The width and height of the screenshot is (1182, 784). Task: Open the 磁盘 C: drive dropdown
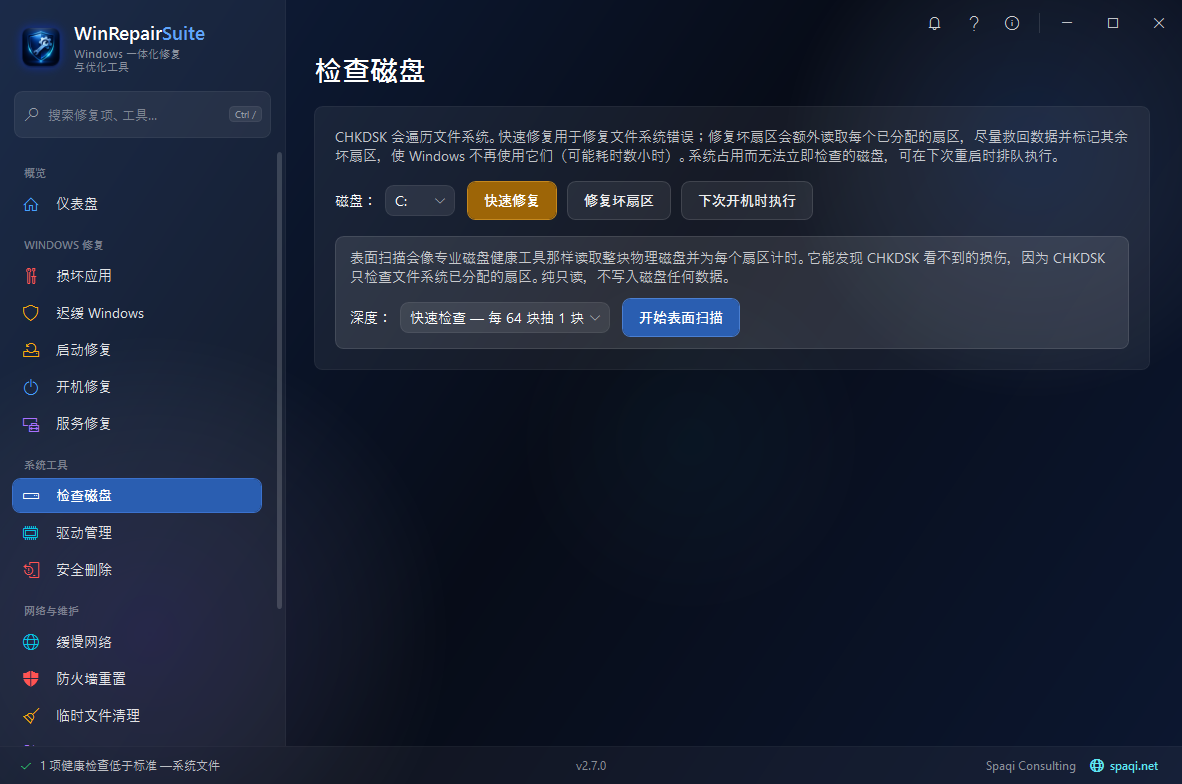tap(420, 201)
